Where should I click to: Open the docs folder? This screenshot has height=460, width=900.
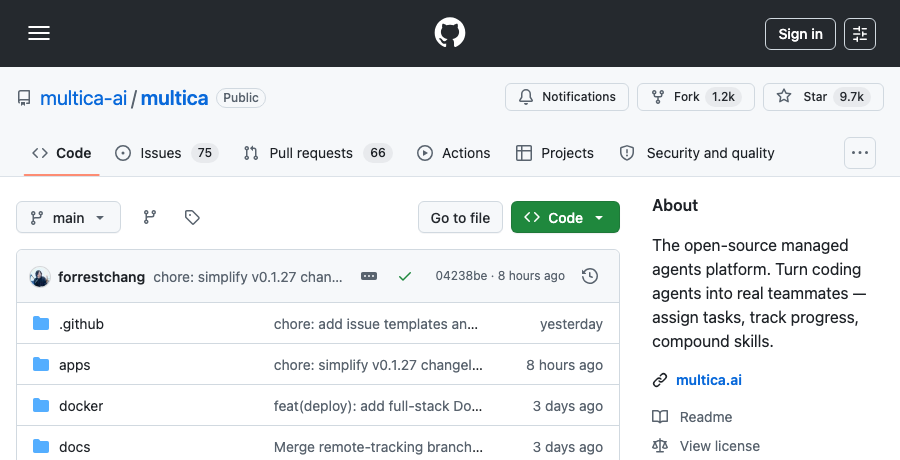[x=75, y=447]
